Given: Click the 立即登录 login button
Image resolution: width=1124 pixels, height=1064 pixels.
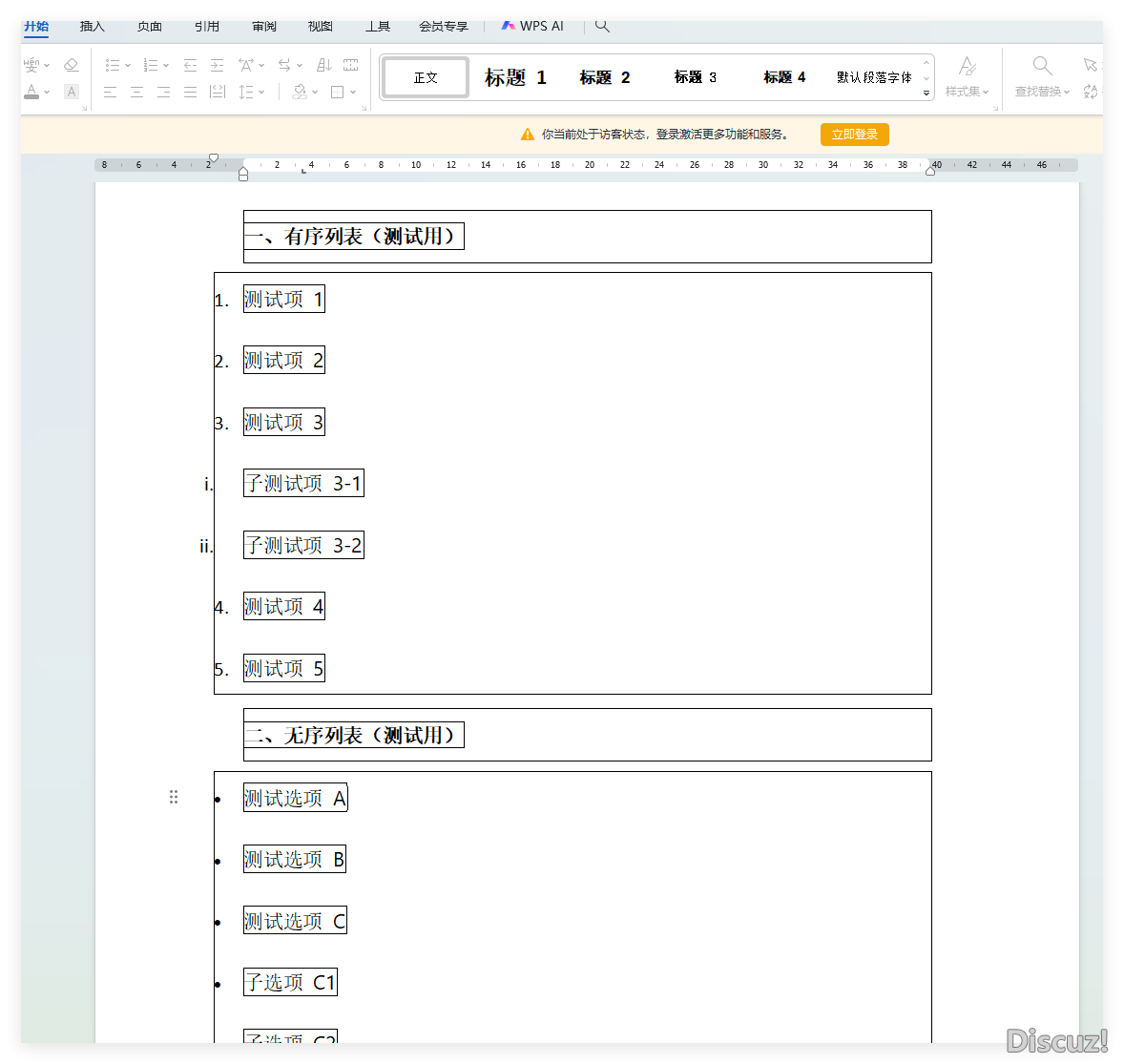Looking at the screenshot, I should (x=854, y=135).
